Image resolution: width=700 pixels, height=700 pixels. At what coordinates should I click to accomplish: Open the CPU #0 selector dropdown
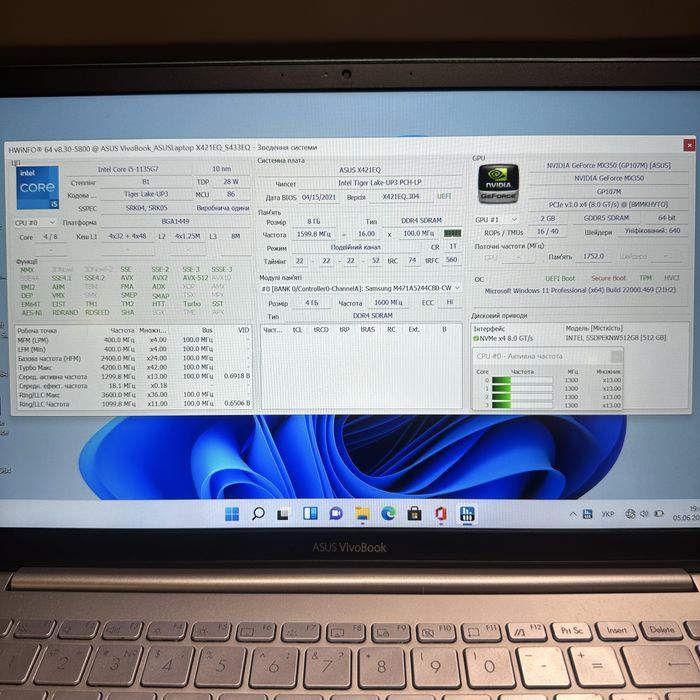(x=35, y=222)
